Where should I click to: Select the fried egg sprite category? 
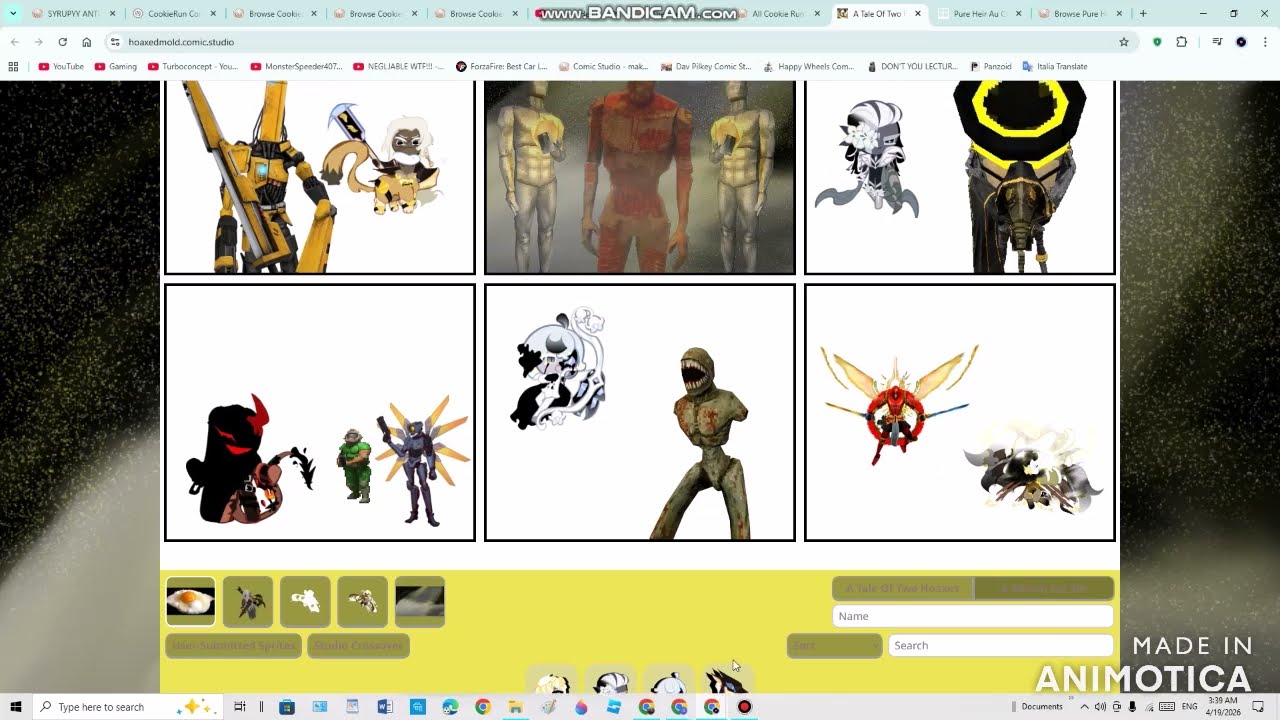[x=190, y=601]
